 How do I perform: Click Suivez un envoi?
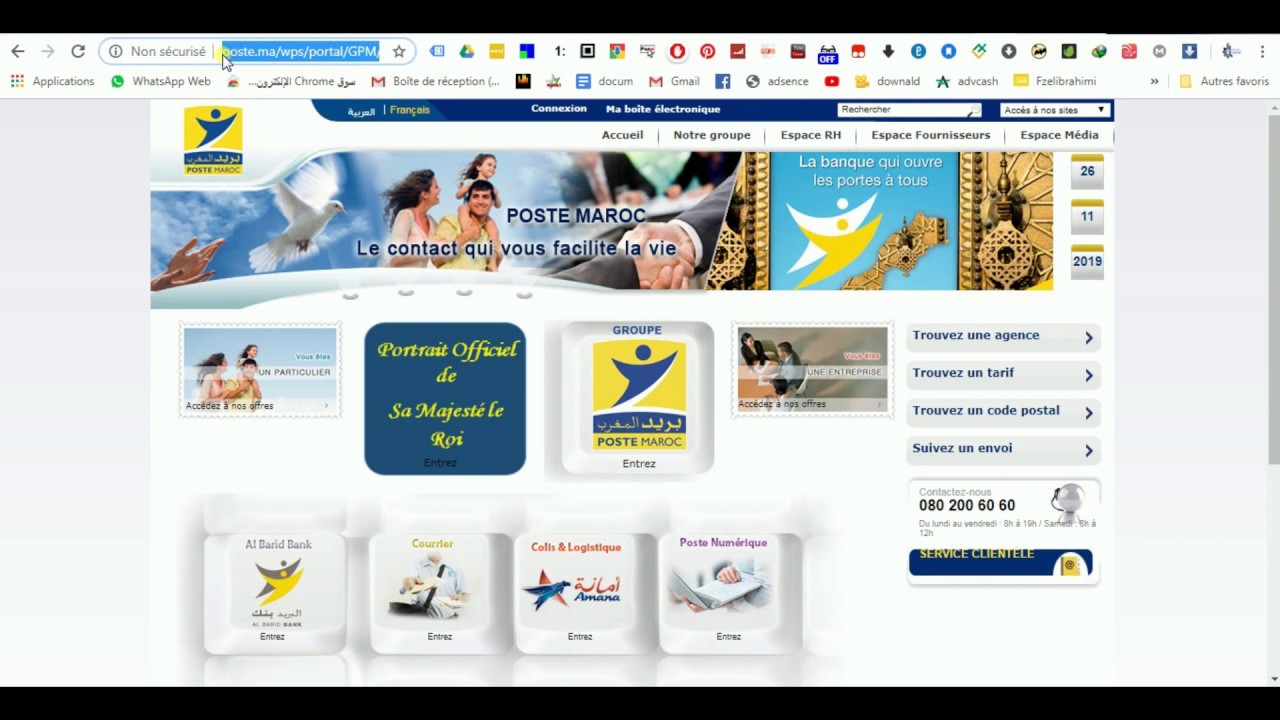[1003, 449]
